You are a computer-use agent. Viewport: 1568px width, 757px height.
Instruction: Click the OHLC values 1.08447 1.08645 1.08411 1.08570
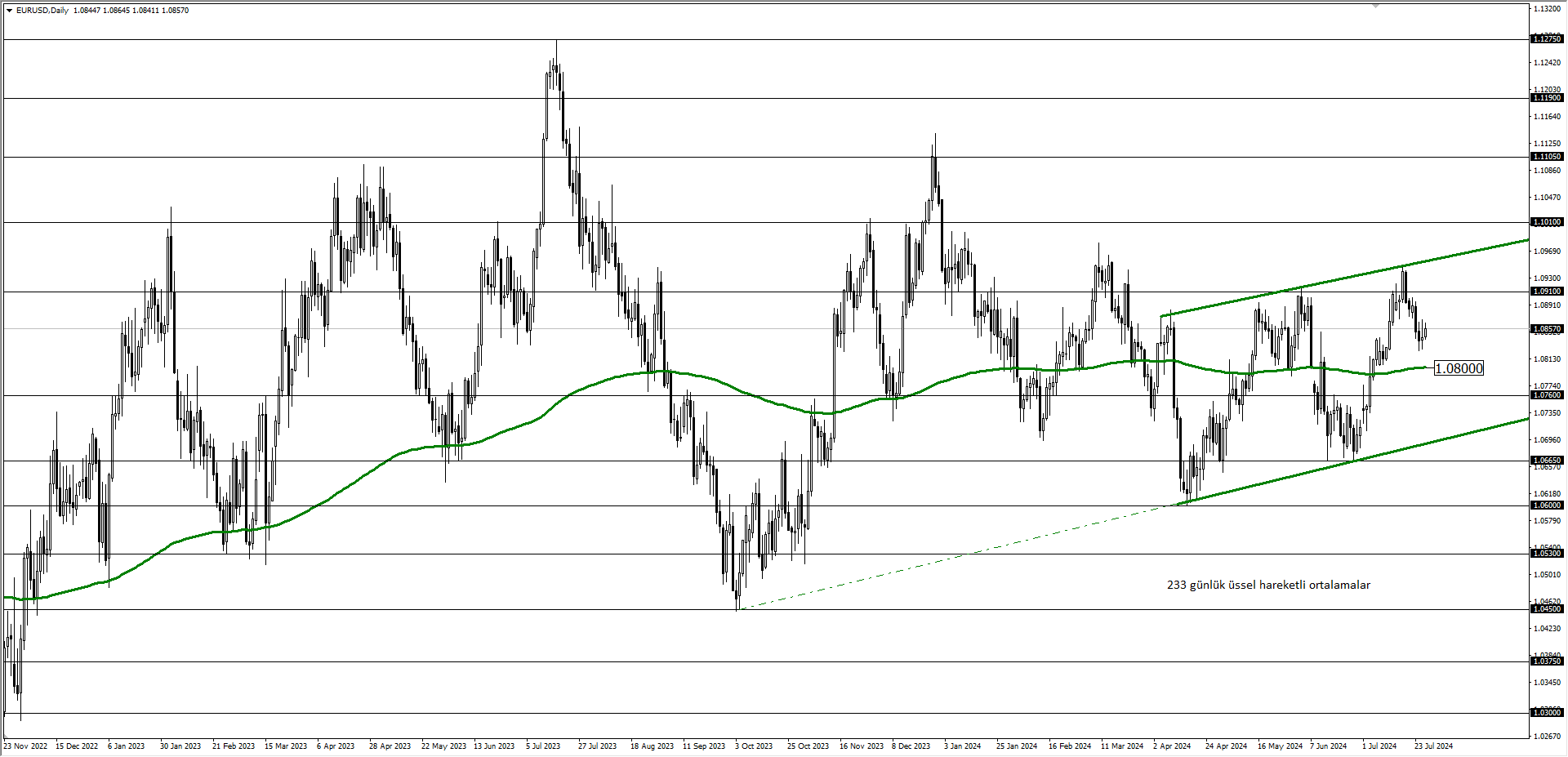click(131, 11)
